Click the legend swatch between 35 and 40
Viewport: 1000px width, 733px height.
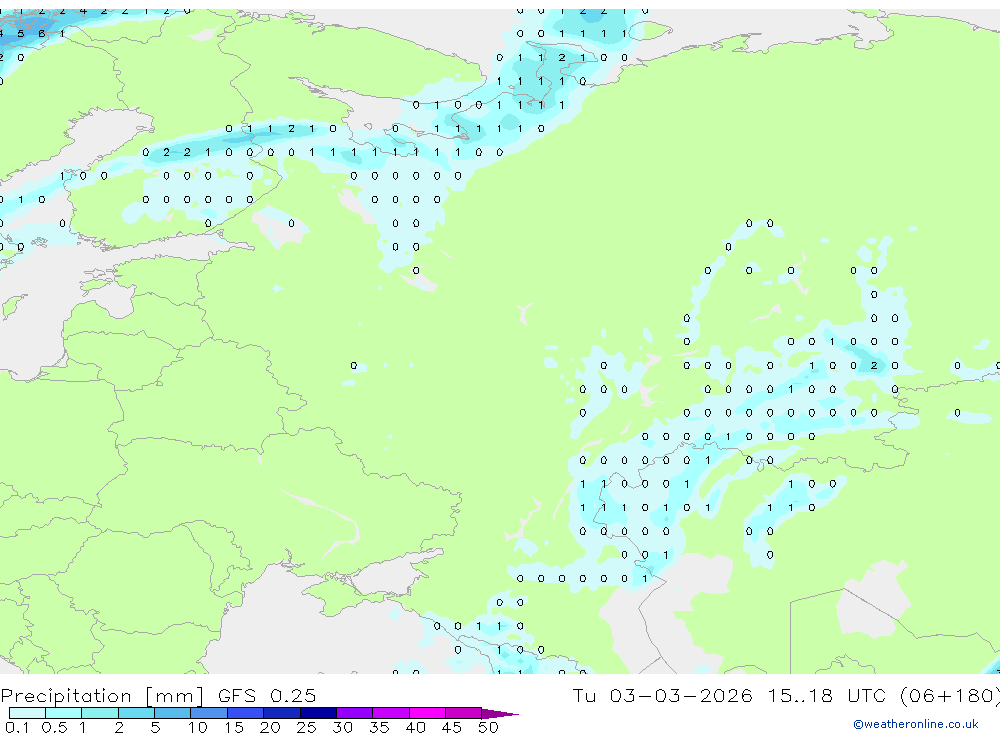point(391,713)
